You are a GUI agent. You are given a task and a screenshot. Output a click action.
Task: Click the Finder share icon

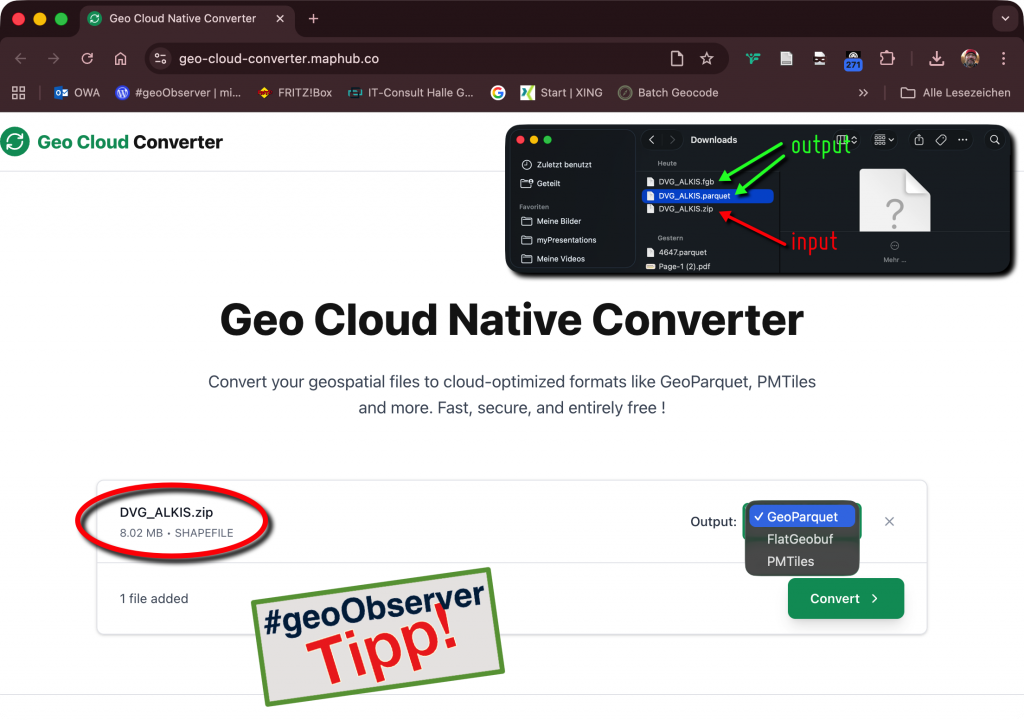pyautogui.click(x=919, y=140)
